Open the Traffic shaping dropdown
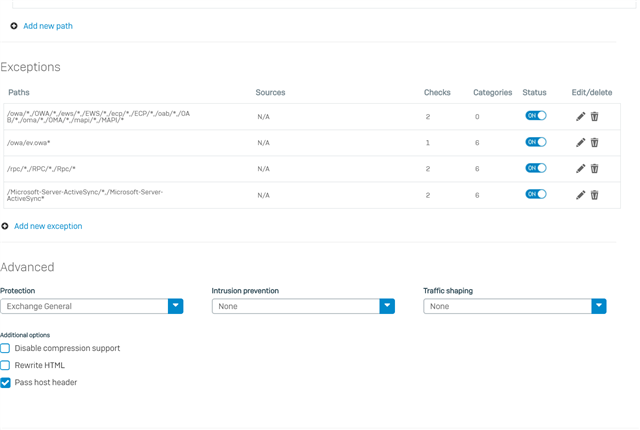This screenshot has height=430, width=640. click(515, 306)
